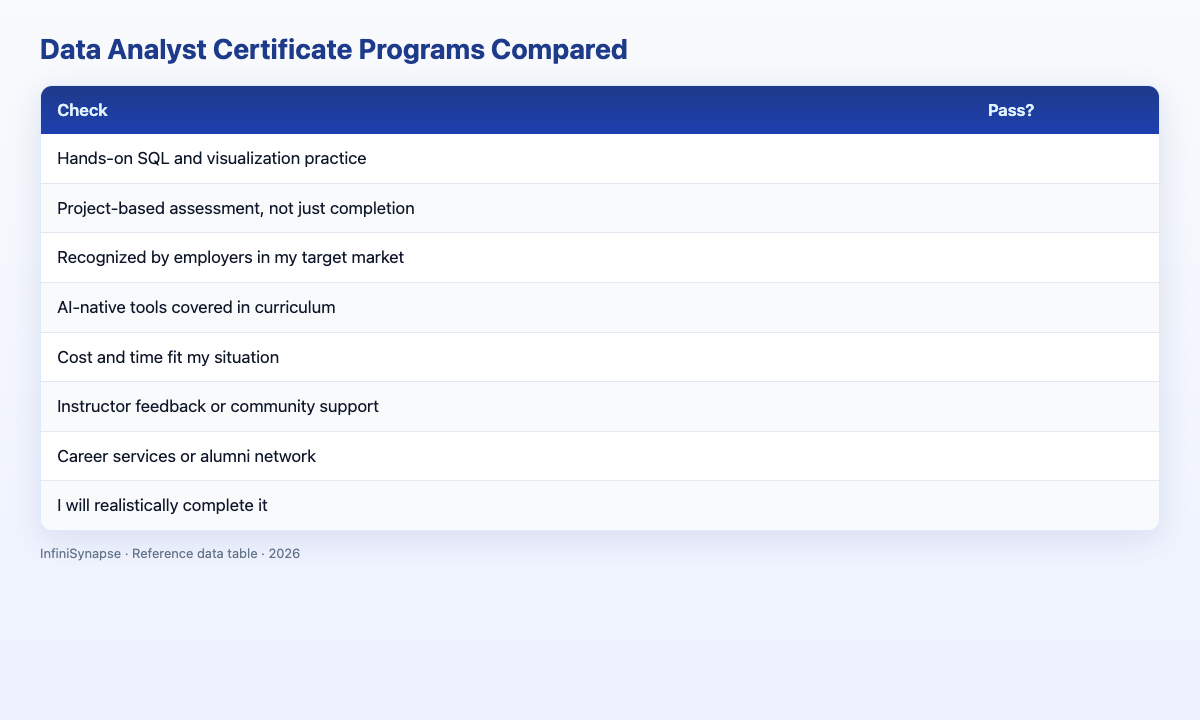Viewport: 1200px width, 720px height.
Task: Select 'I will realistically complete it' row
Action: click(x=600, y=506)
